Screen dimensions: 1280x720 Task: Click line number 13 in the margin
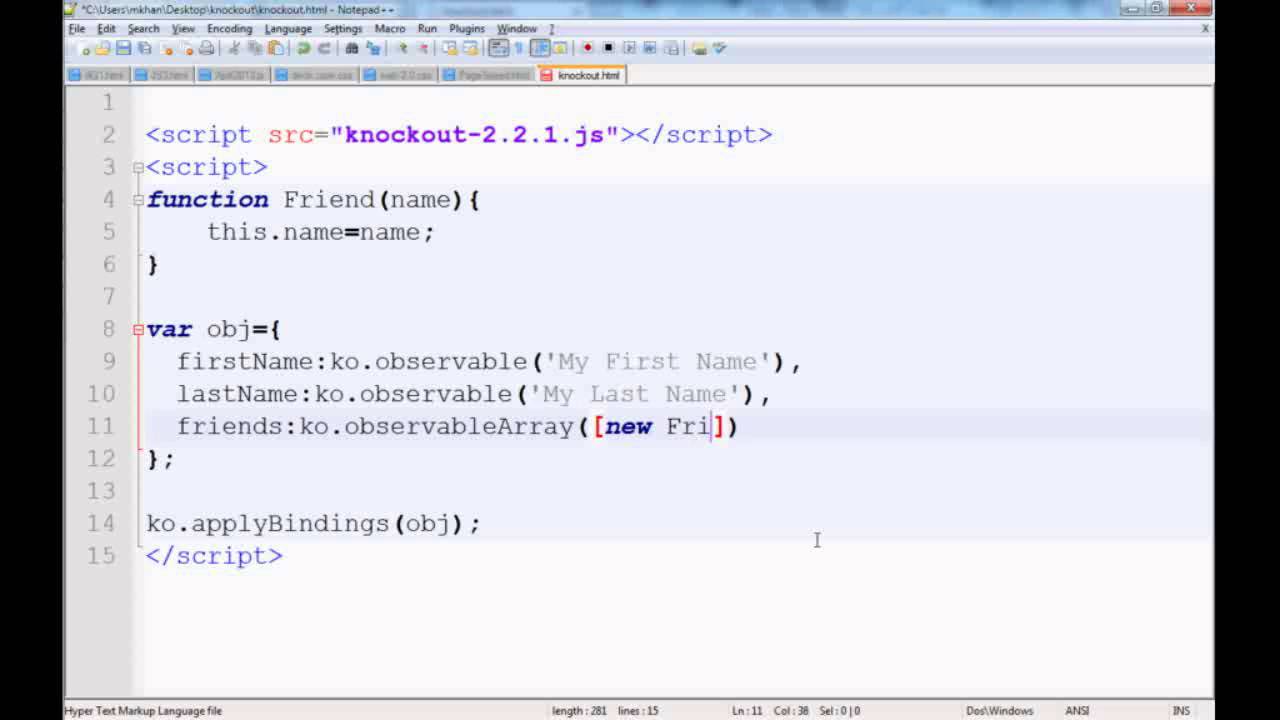[x=101, y=491]
